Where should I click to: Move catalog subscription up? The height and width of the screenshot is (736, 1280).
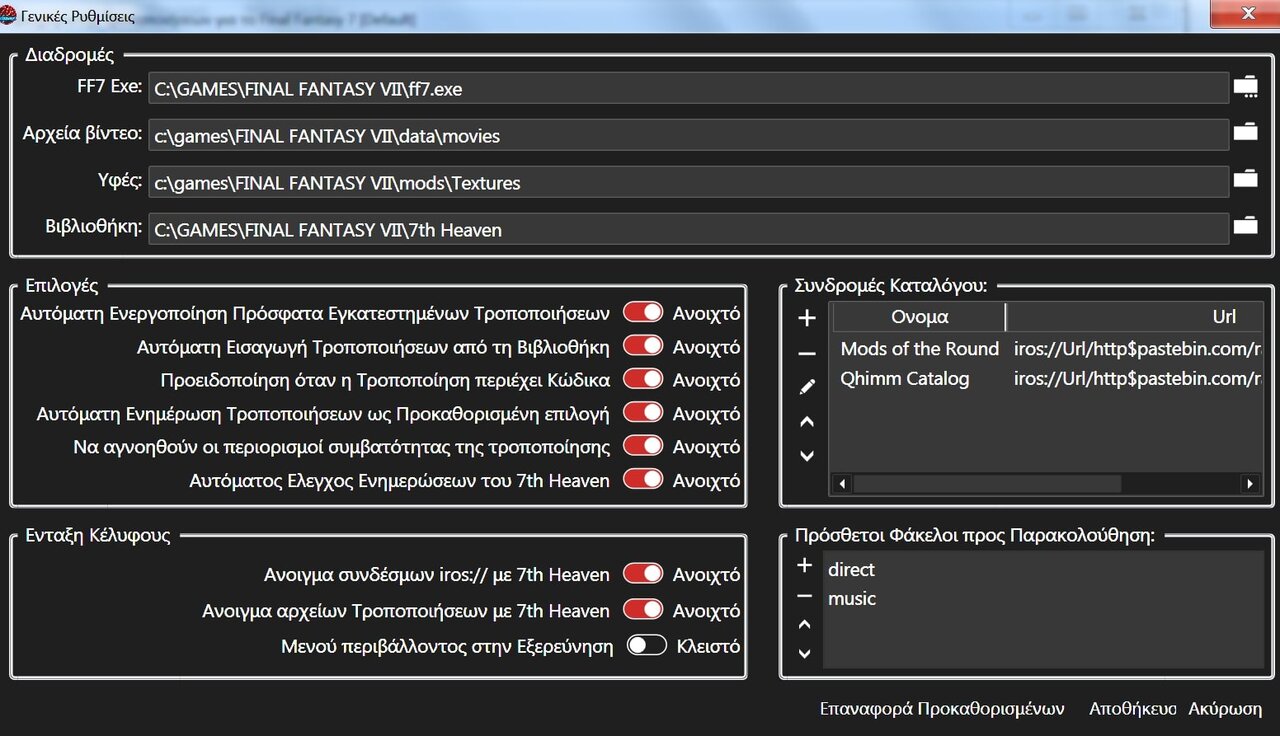[x=807, y=422]
